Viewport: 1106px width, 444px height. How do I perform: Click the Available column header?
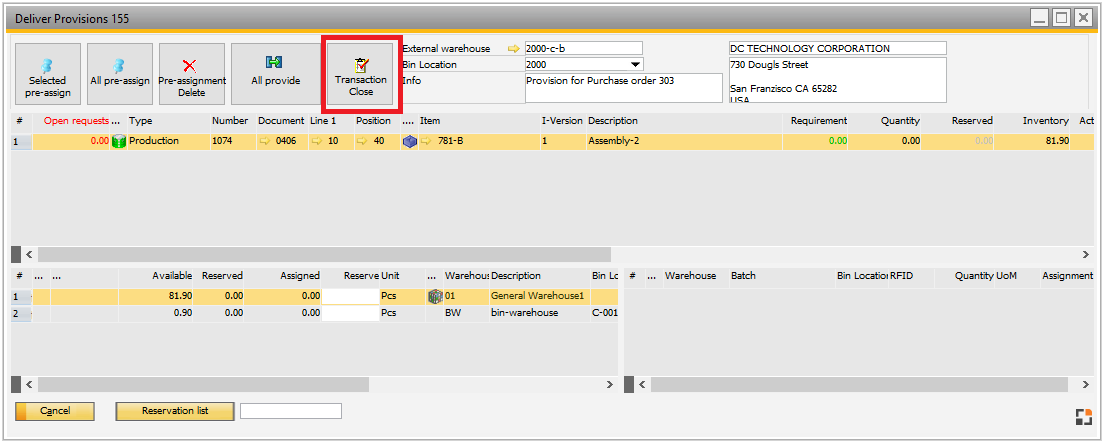coord(172,276)
